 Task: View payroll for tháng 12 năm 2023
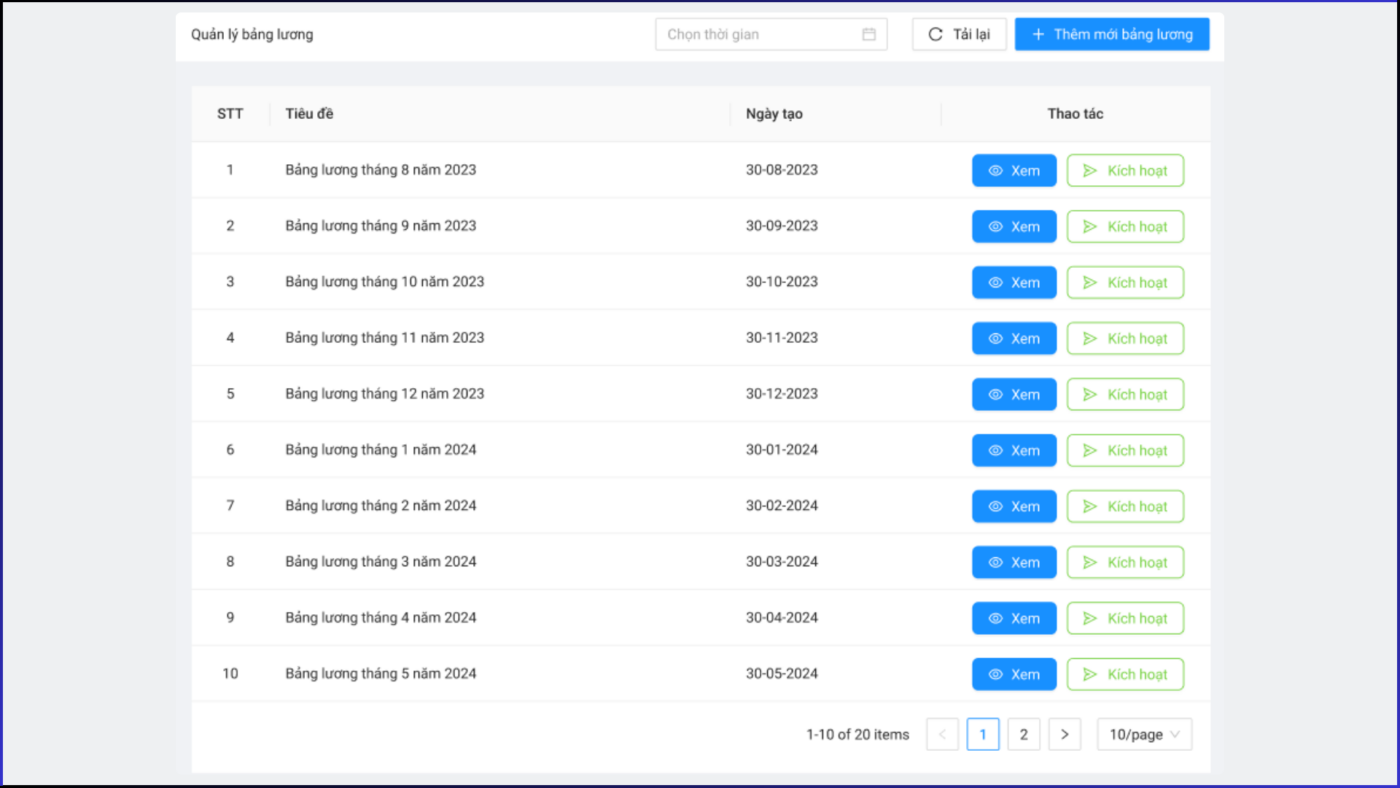1014,394
